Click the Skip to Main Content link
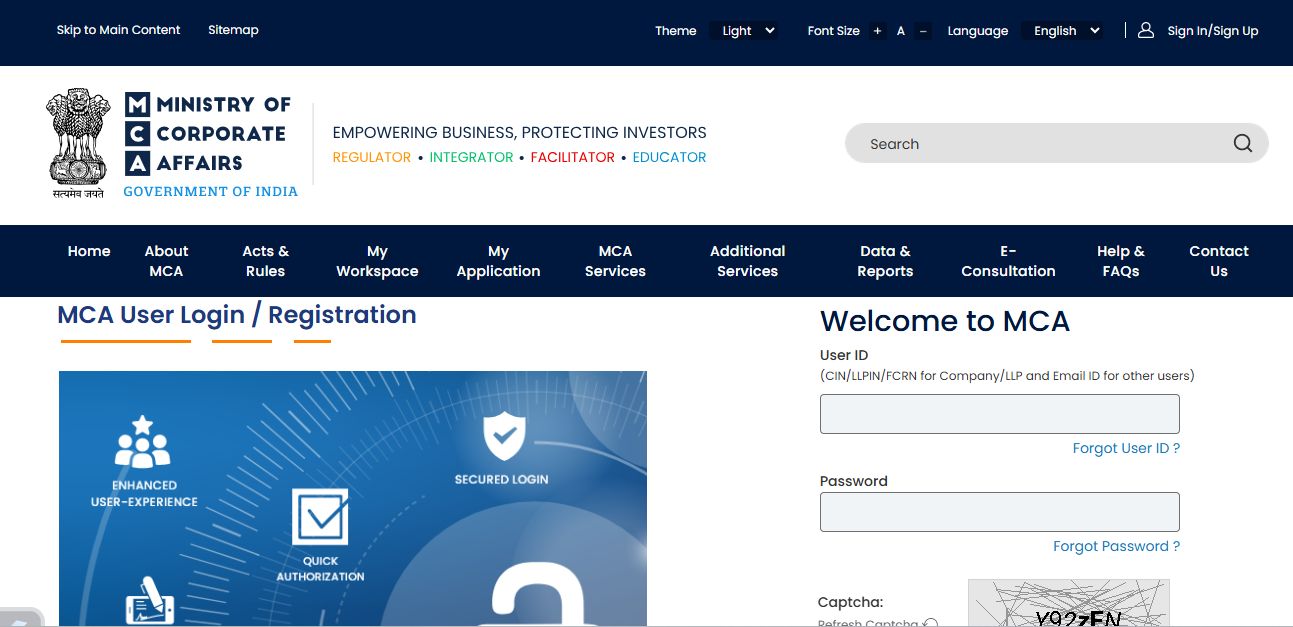This screenshot has width=1293, height=627. click(118, 30)
